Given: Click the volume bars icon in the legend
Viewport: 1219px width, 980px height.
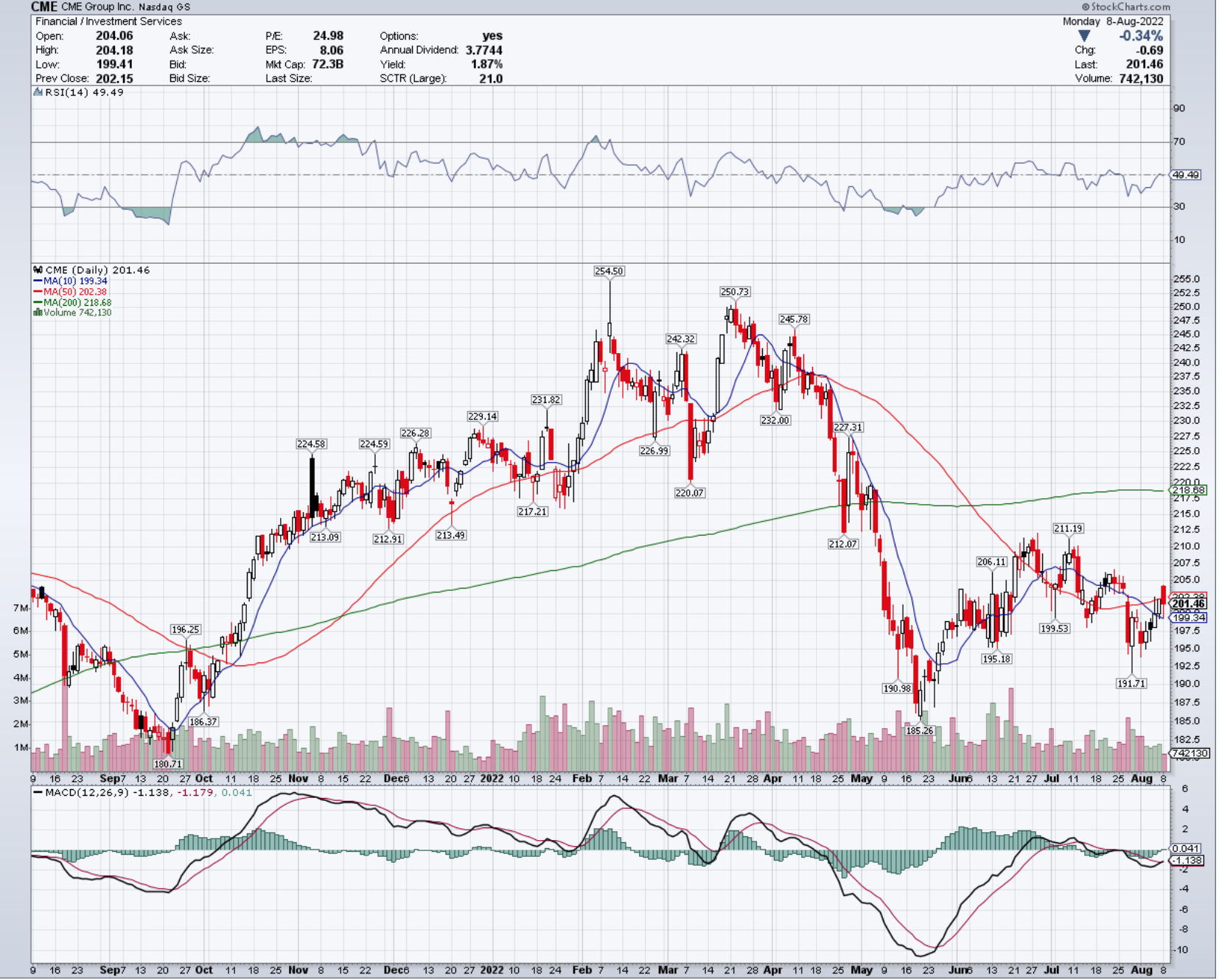Looking at the screenshot, I should (x=38, y=312).
